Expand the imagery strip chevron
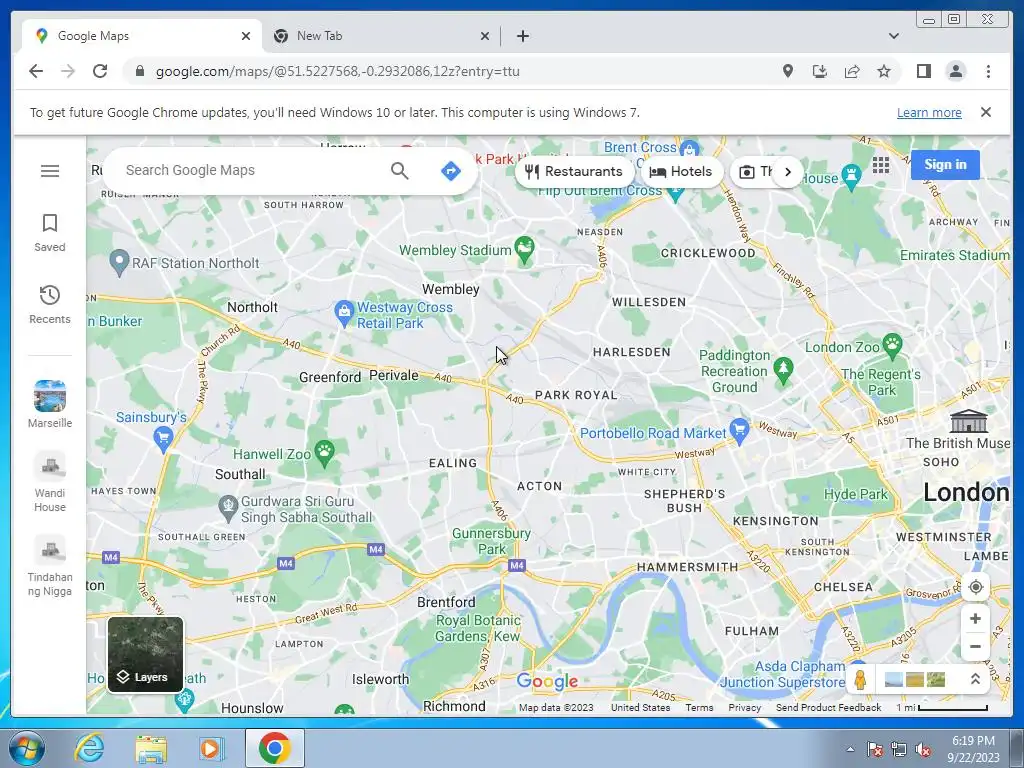Image resolution: width=1024 pixels, height=768 pixels. [x=974, y=680]
